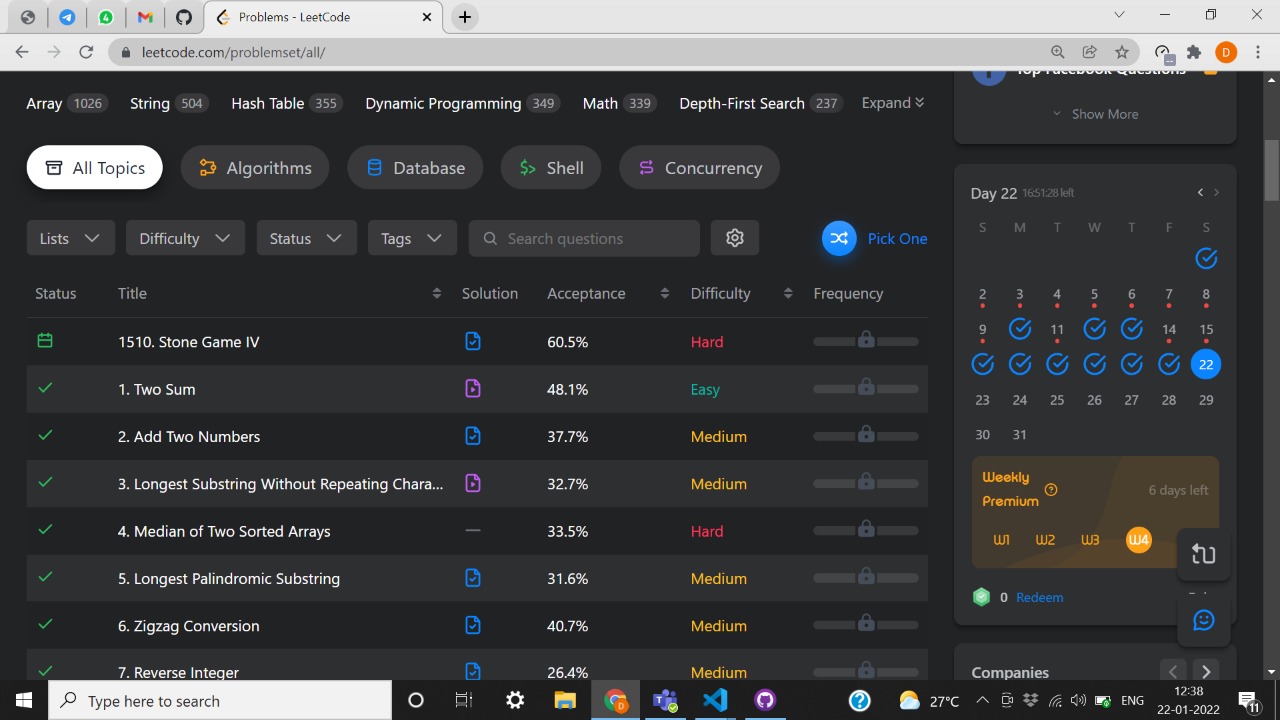Open the 6. Zigzag Conversion problem

tap(189, 626)
